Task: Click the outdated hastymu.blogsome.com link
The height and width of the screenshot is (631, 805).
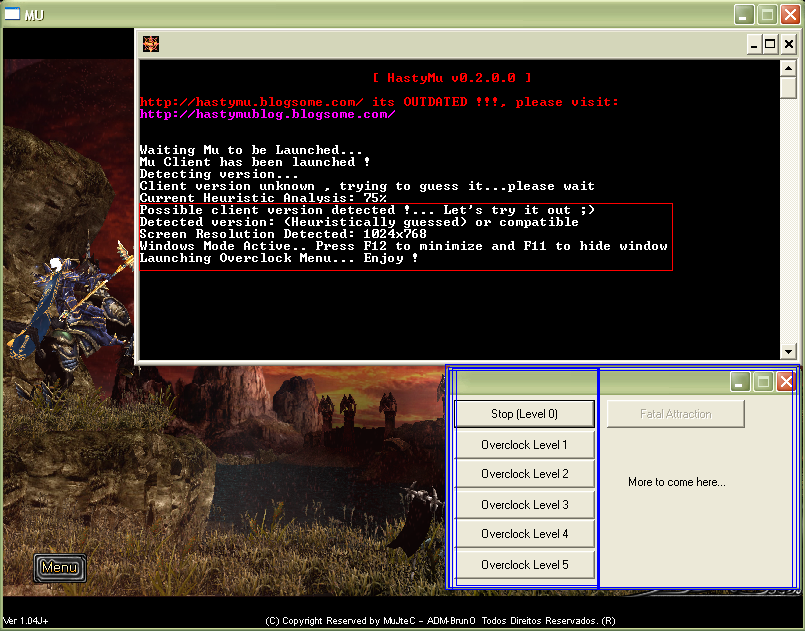Action: [252, 102]
